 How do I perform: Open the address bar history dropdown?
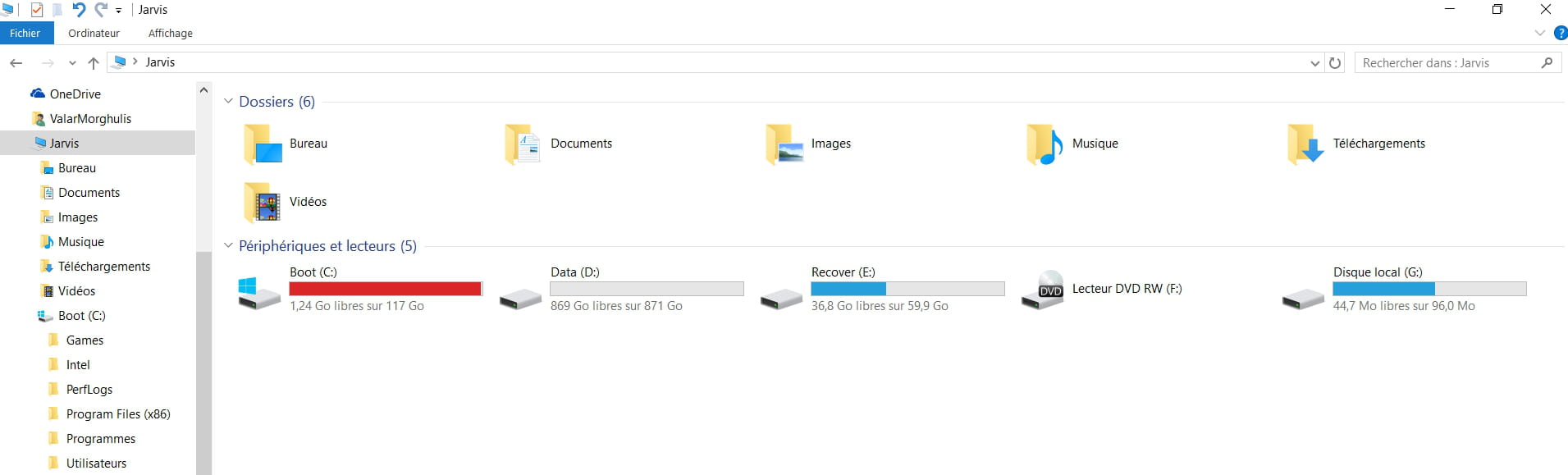(1315, 63)
